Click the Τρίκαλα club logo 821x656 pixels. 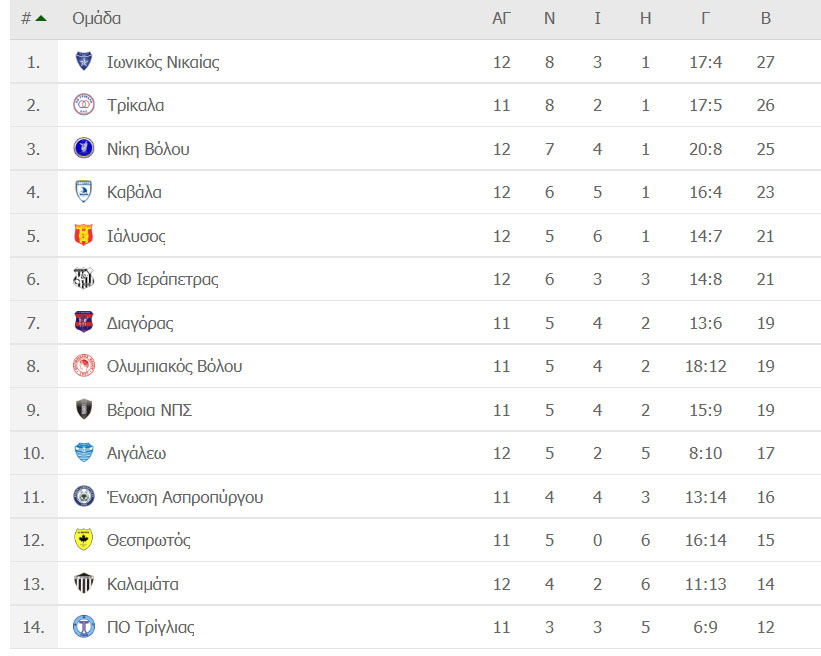point(84,105)
